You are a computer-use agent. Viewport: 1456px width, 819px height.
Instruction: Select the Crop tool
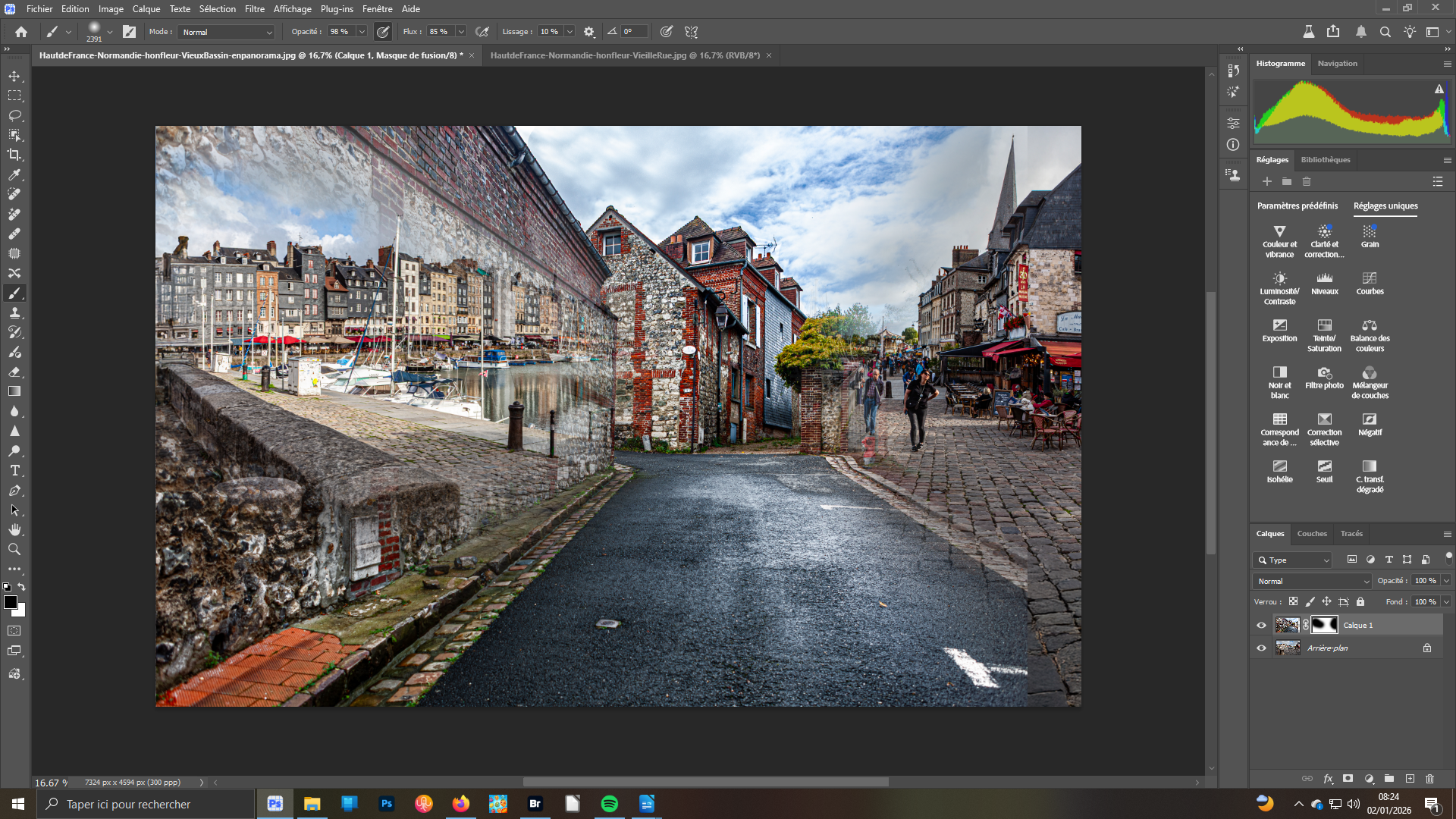click(x=14, y=155)
